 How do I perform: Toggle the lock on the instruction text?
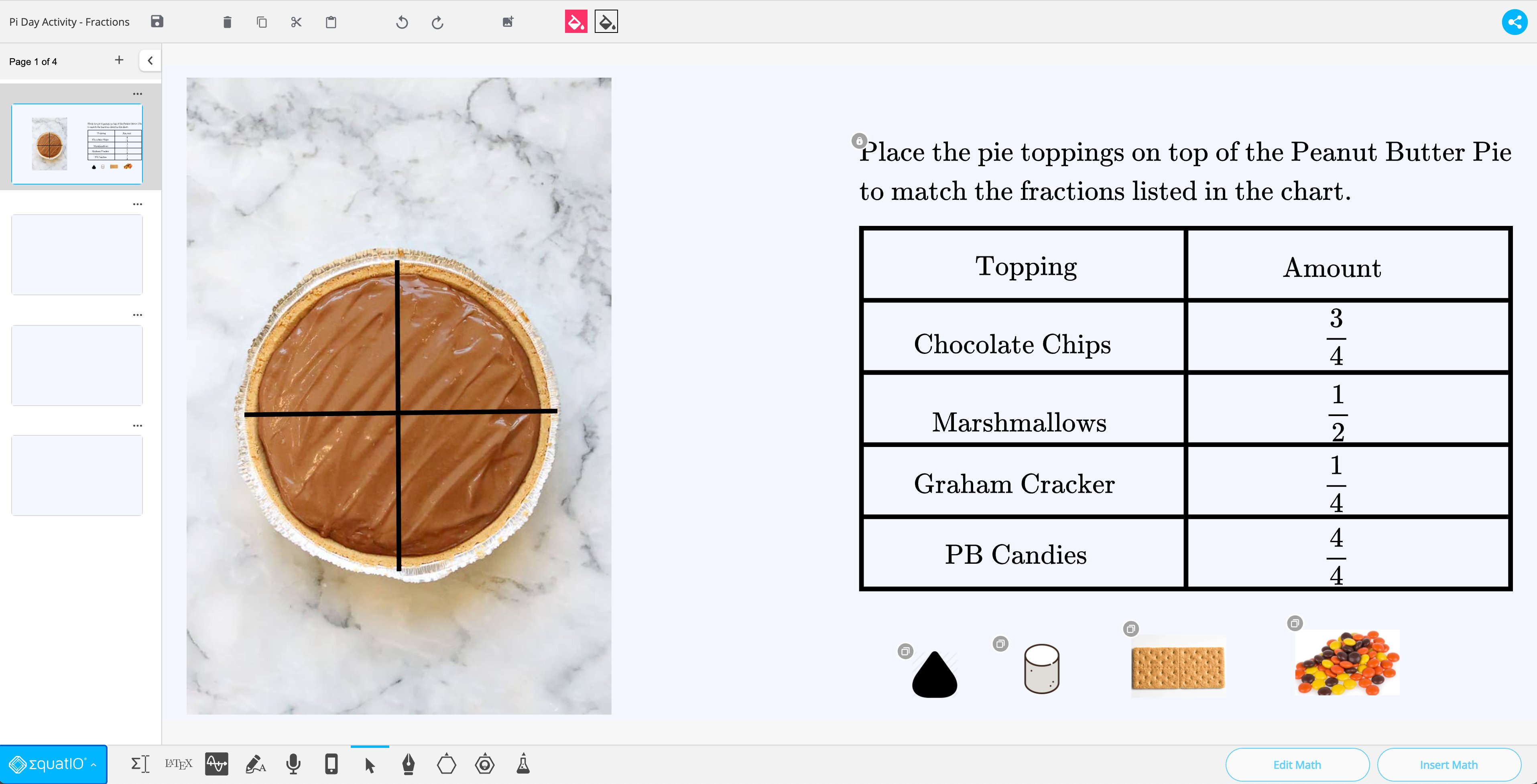click(859, 141)
